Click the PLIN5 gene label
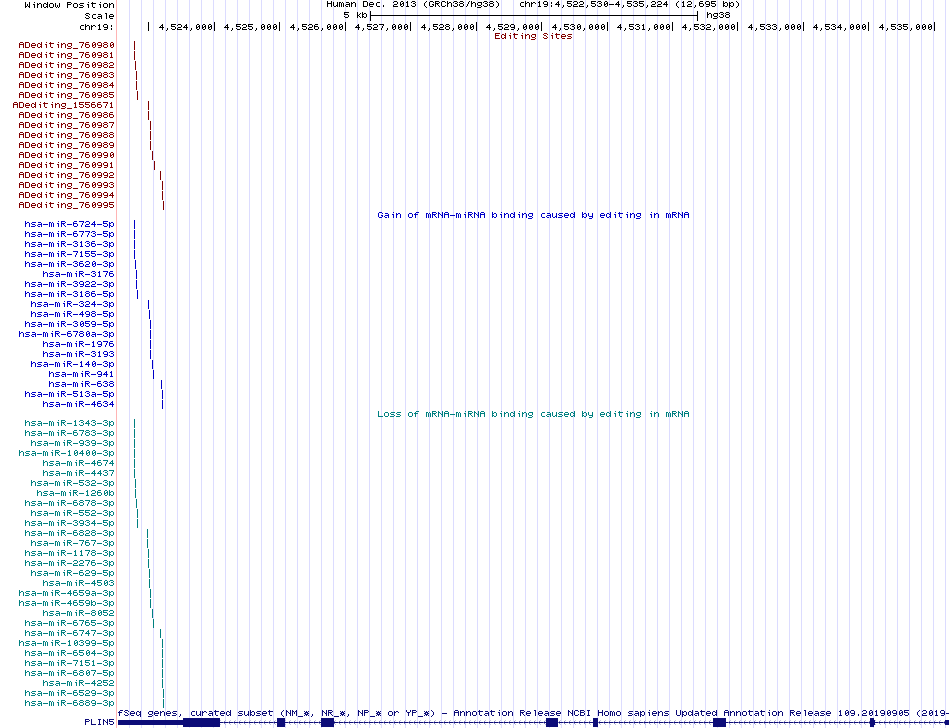 pos(100,722)
